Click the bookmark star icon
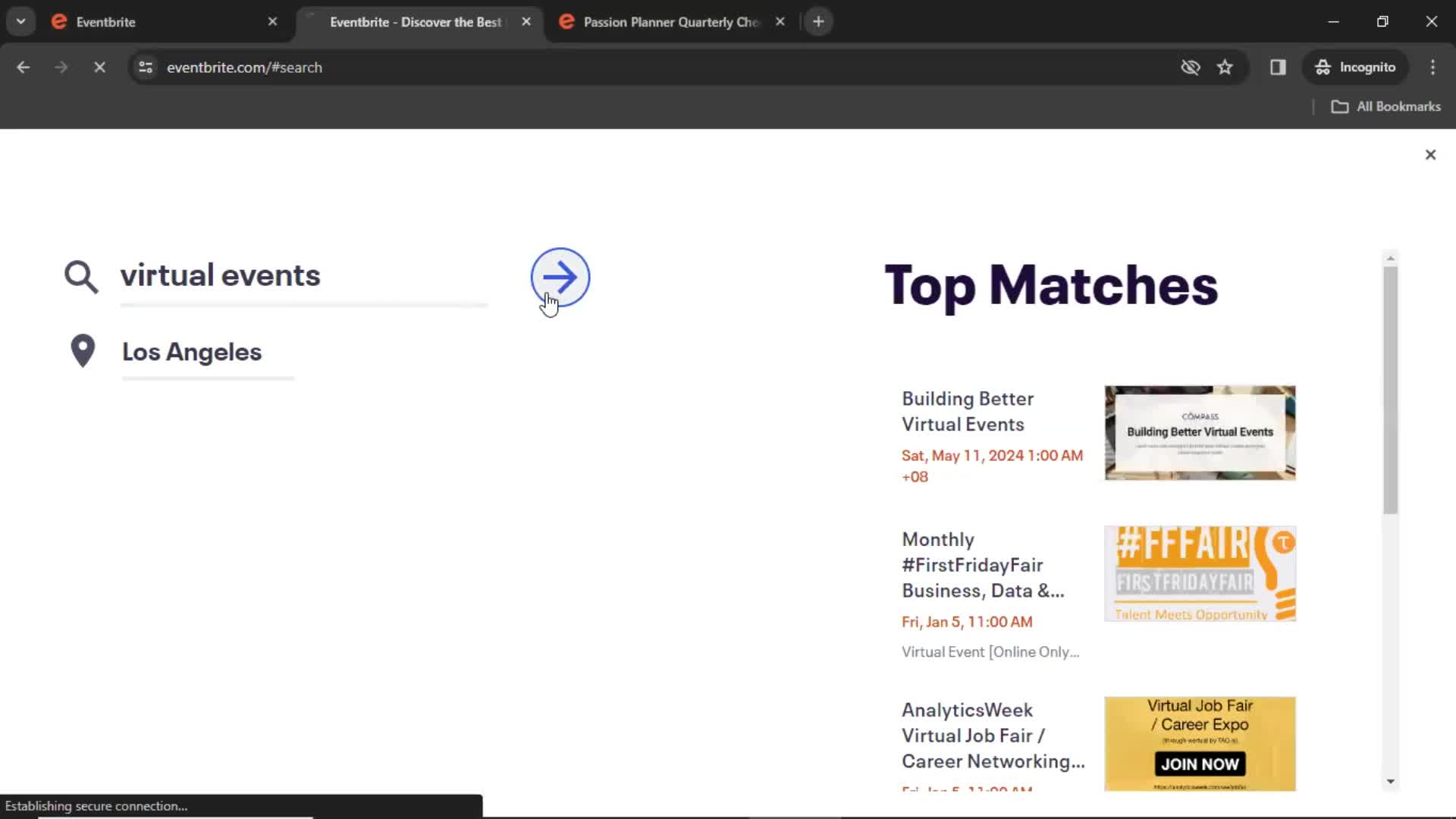The width and height of the screenshot is (1456, 819). click(x=1225, y=67)
